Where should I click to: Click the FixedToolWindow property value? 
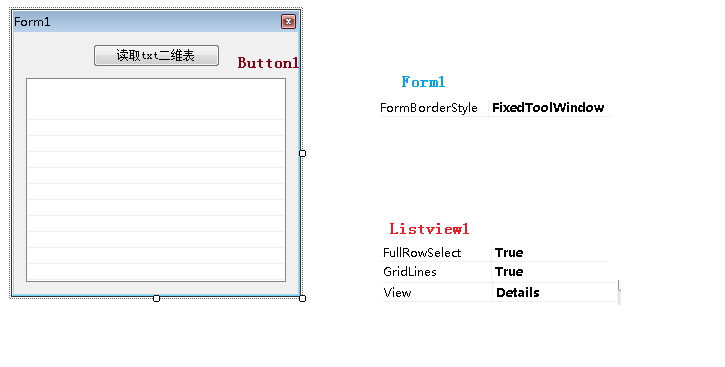coord(548,108)
